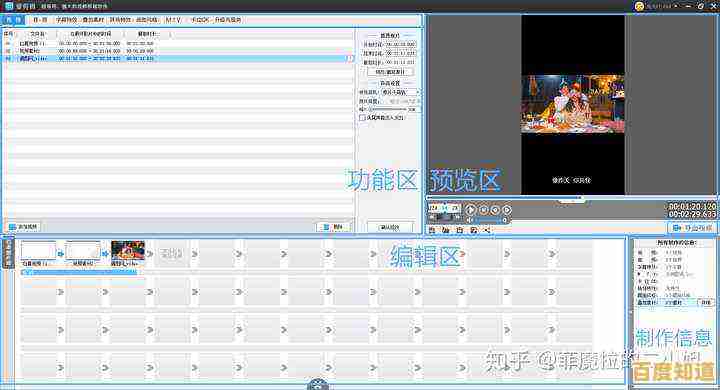Click the collapse button at the bottom center edge
Viewport: 720px width, 390px height.
(317, 384)
